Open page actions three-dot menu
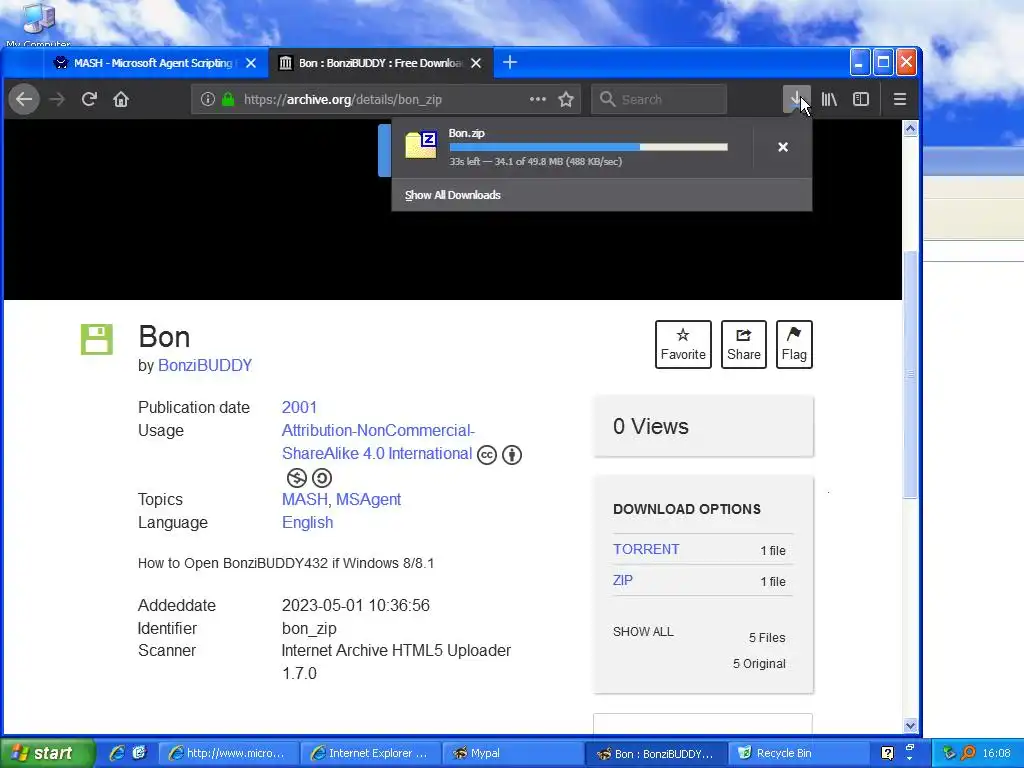The width and height of the screenshot is (1024, 768). (537, 99)
